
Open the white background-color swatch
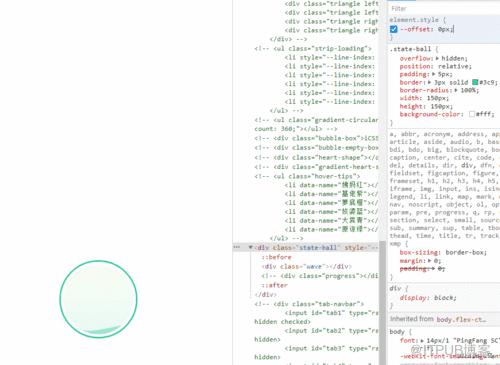coord(472,114)
